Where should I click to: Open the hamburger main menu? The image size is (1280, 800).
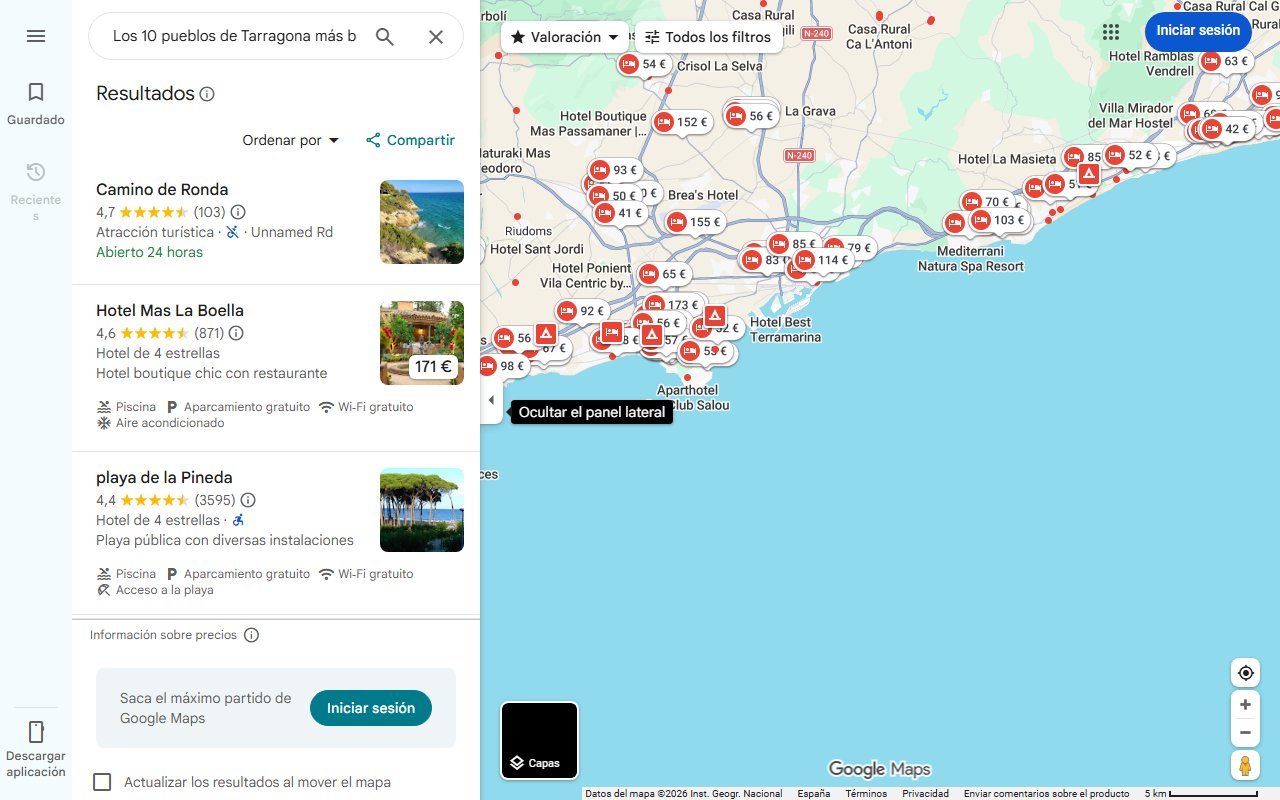coord(36,36)
